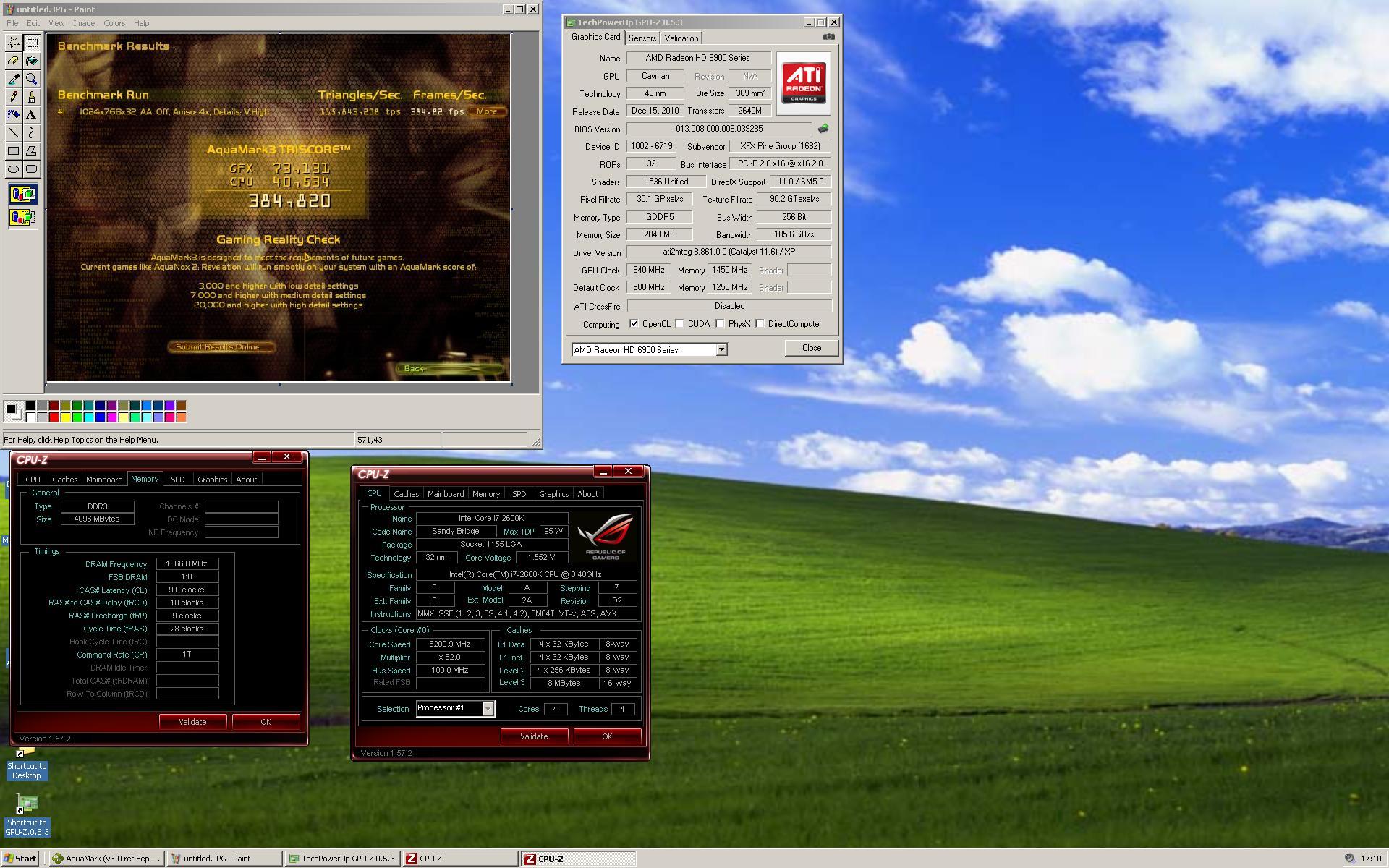Switch to the Validation tab in GPU-Z

(x=681, y=38)
